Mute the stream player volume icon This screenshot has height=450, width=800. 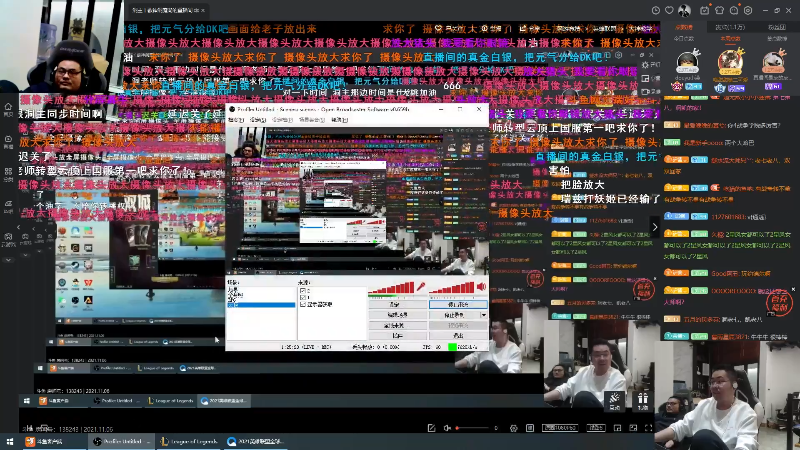[x=447, y=428]
